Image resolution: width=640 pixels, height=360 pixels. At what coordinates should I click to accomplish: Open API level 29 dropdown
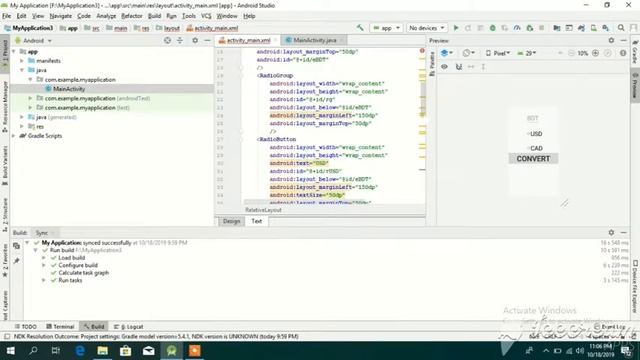pos(527,53)
